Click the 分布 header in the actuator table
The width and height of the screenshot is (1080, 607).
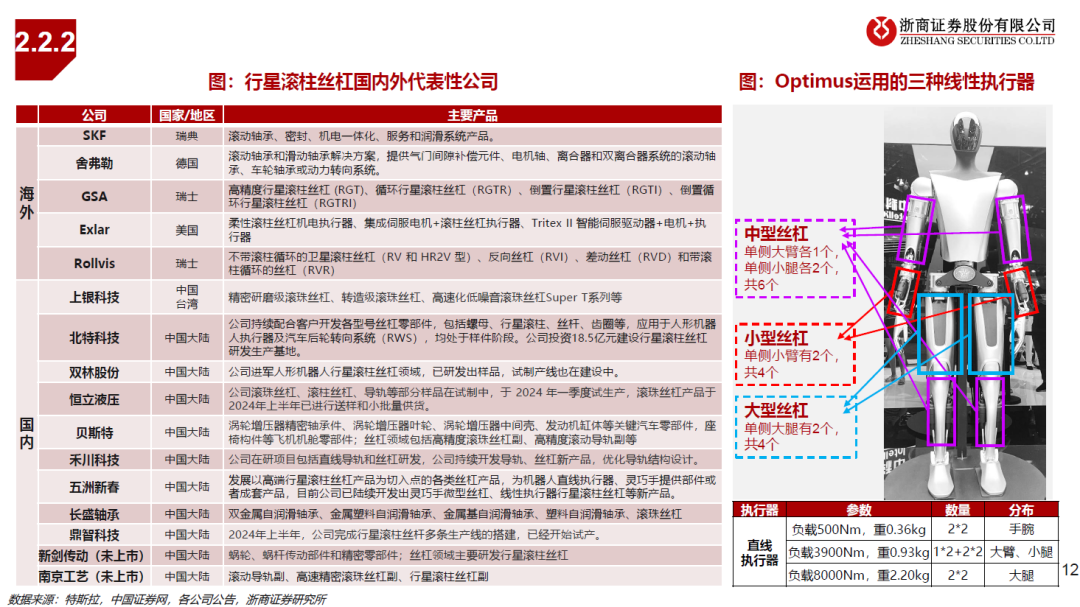coord(1021,510)
